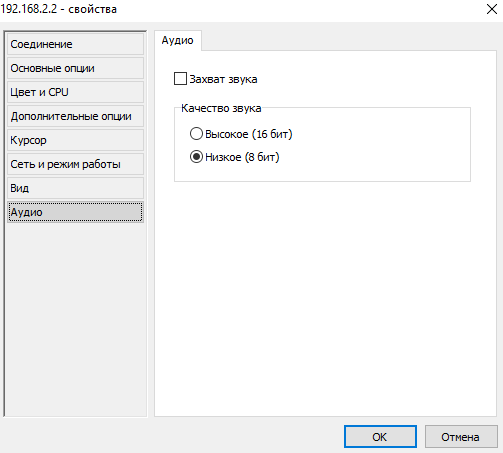503x453 pixels.
Task: Open Дополнительные опции in sidebar
Action: pyautogui.click(x=75, y=116)
